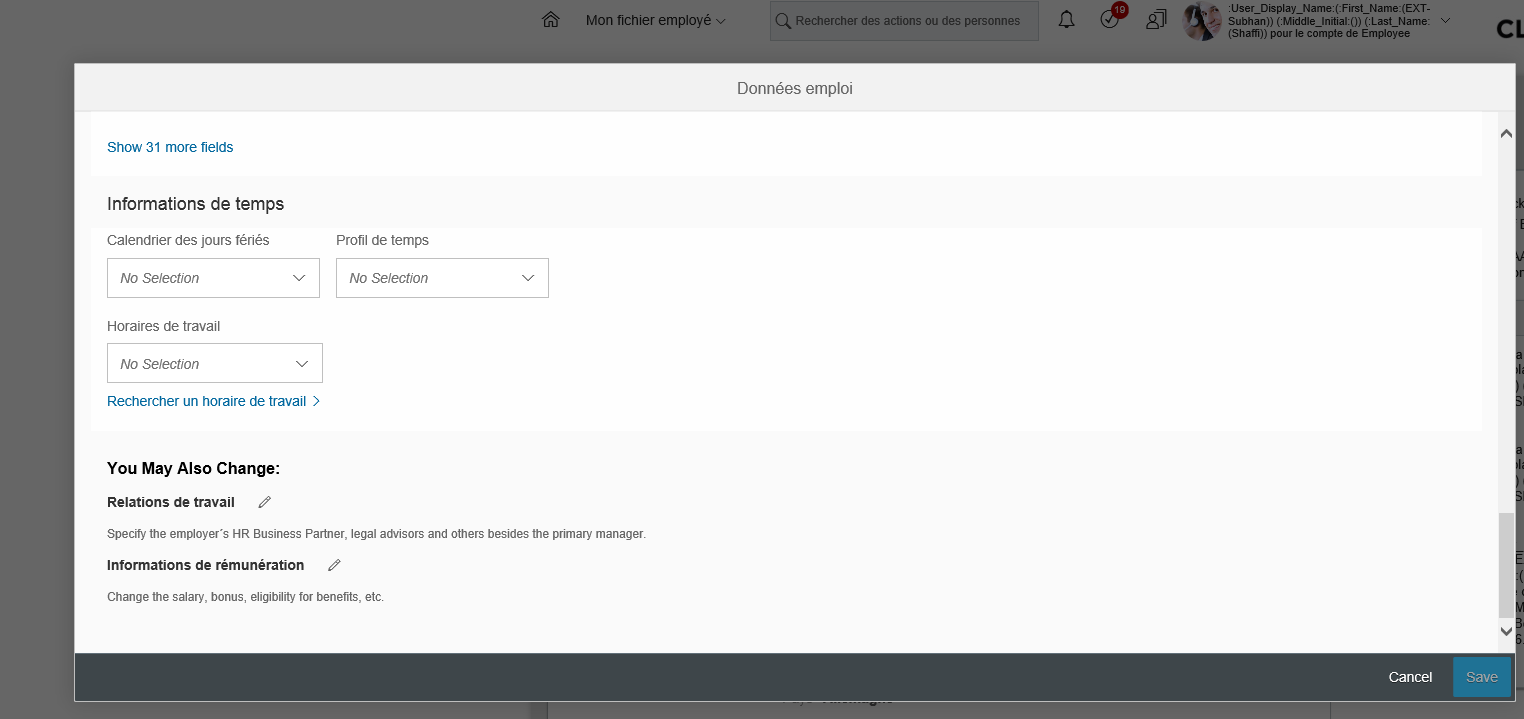Click the You May Also Change heading
Image resolution: width=1524 pixels, height=719 pixels.
coord(193,468)
